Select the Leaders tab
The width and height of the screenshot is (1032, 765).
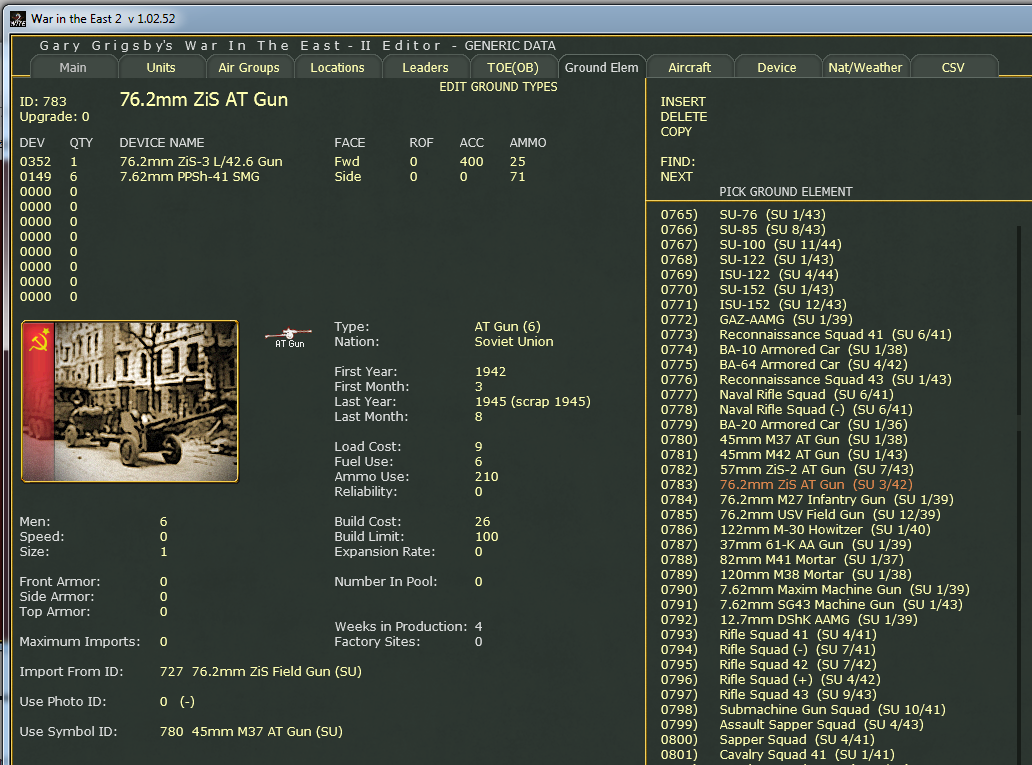[425, 68]
